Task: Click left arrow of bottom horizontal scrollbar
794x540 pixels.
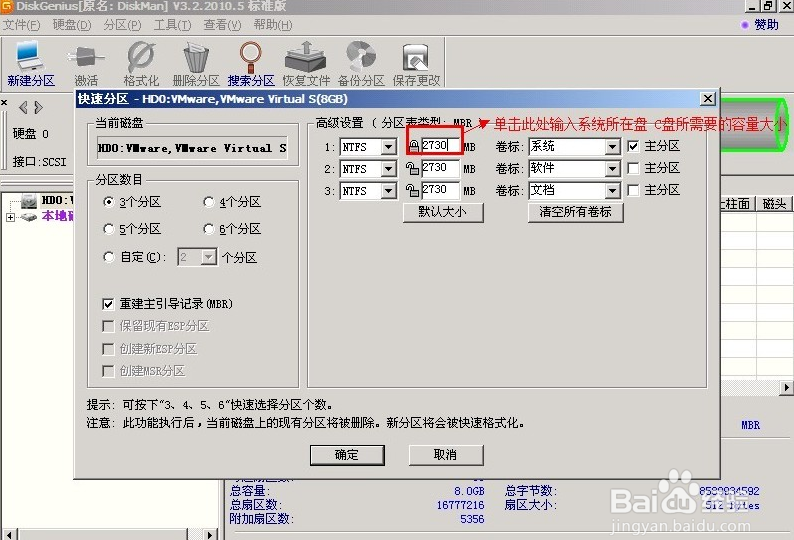Action: click(9, 534)
